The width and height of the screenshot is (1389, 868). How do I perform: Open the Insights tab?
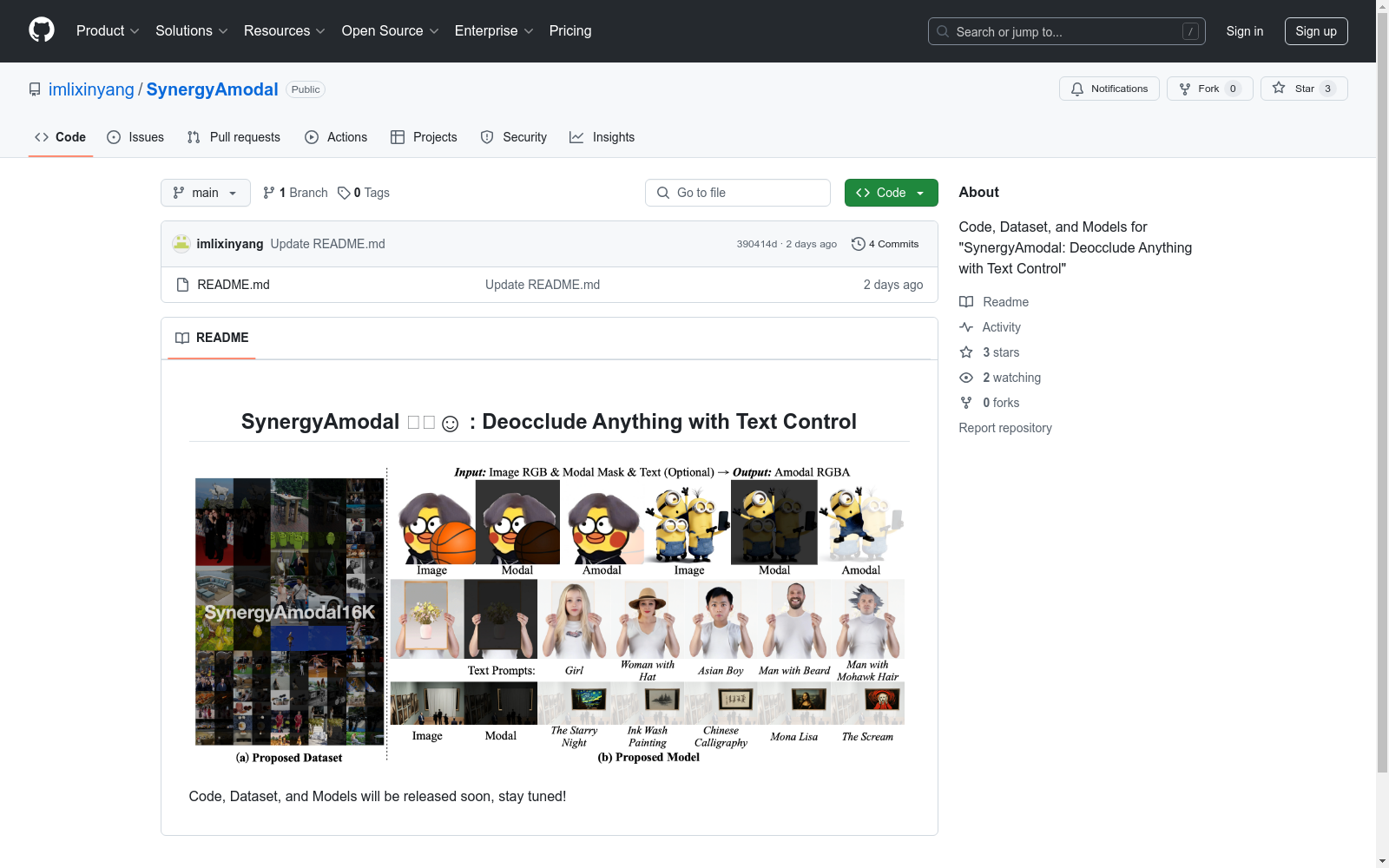pyautogui.click(x=602, y=137)
